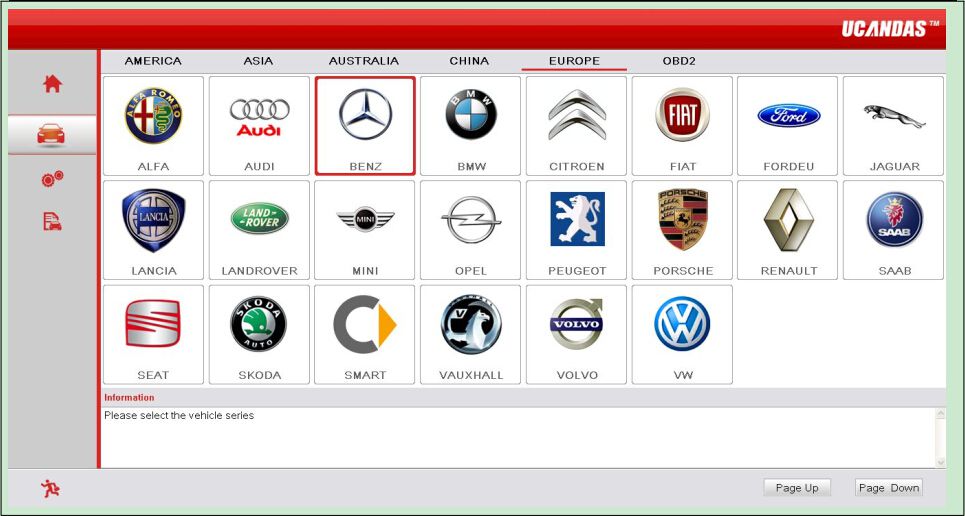
Task: Click the vehicle report sidebar icon
Action: pyautogui.click(x=52, y=222)
